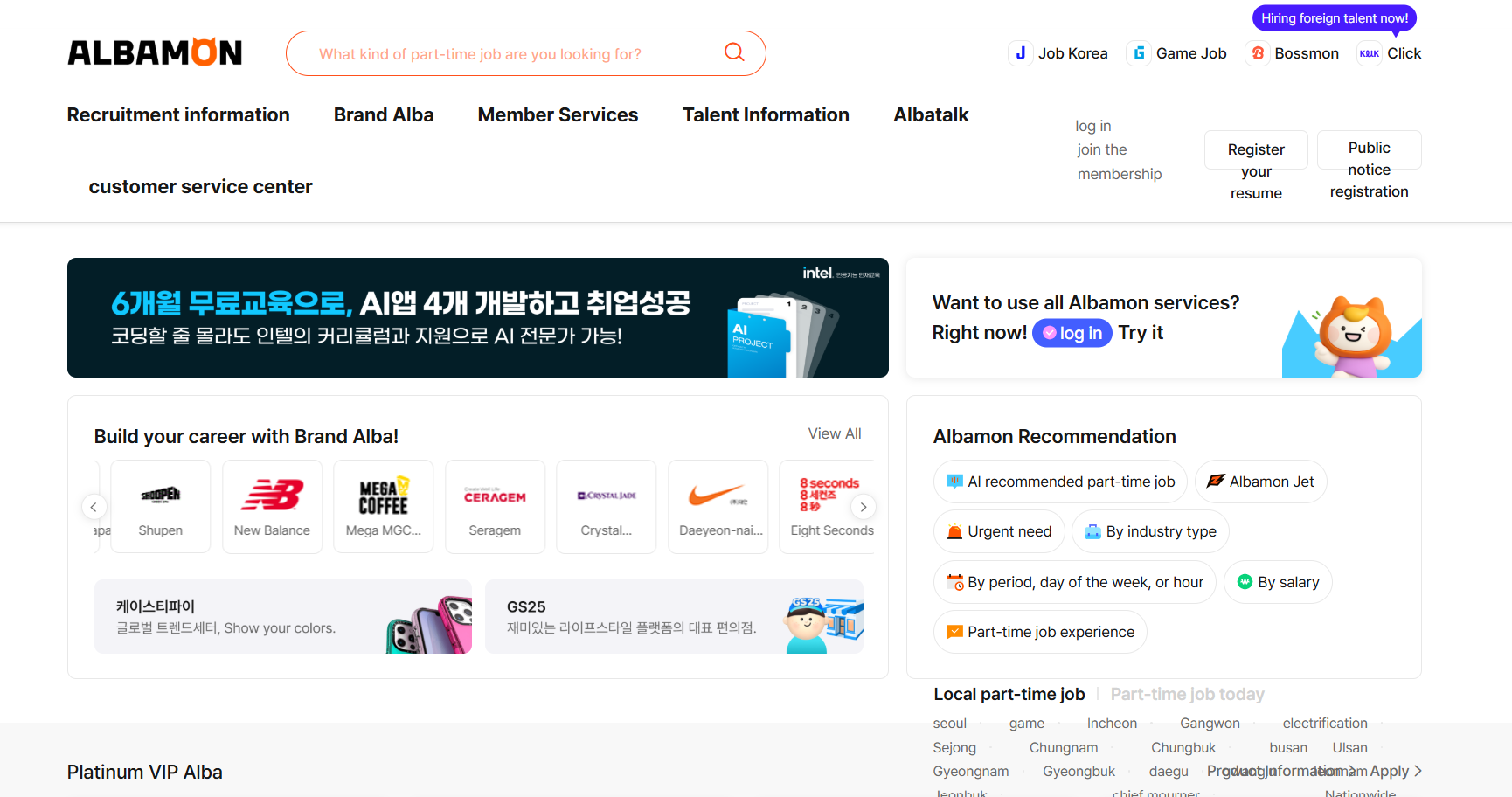1512x797 pixels.
Task: Browse jobs By industry type
Action: tap(1151, 531)
